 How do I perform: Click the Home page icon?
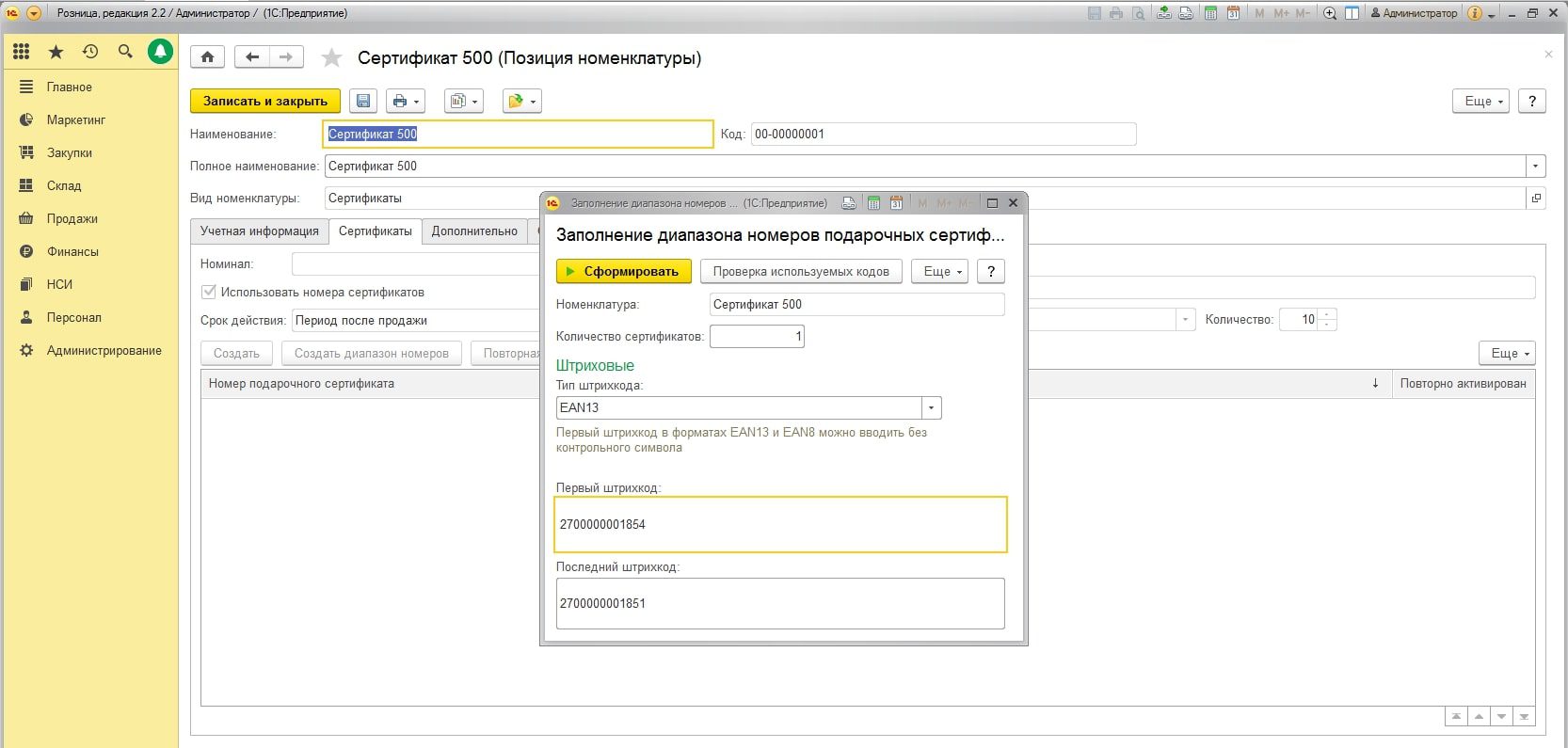(x=207, y=57)
